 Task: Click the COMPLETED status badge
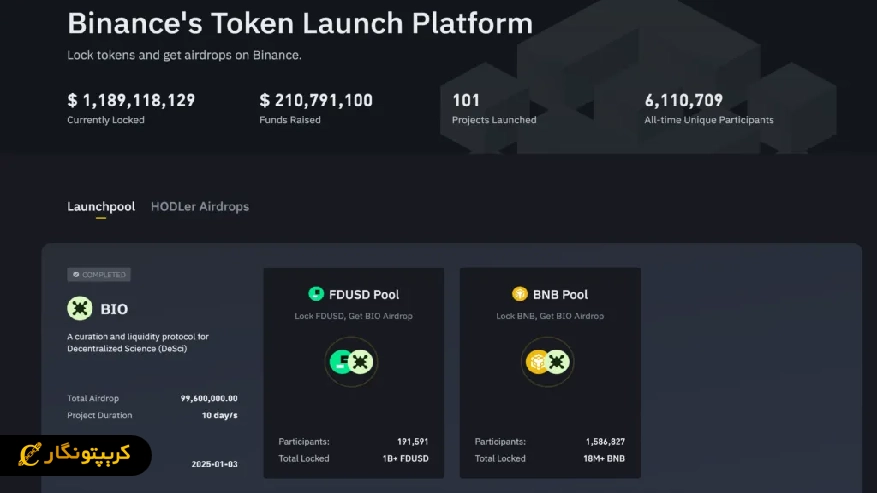tap(99, 274)
